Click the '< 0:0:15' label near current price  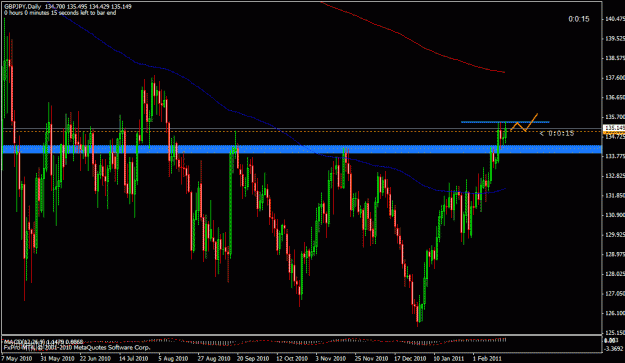click(x=556, y=133)
